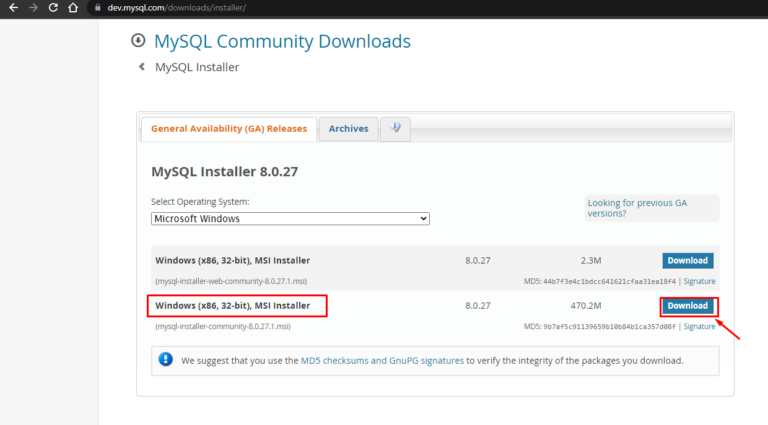Reload the page with the refresh icon
768x425 pixels.
53,8
